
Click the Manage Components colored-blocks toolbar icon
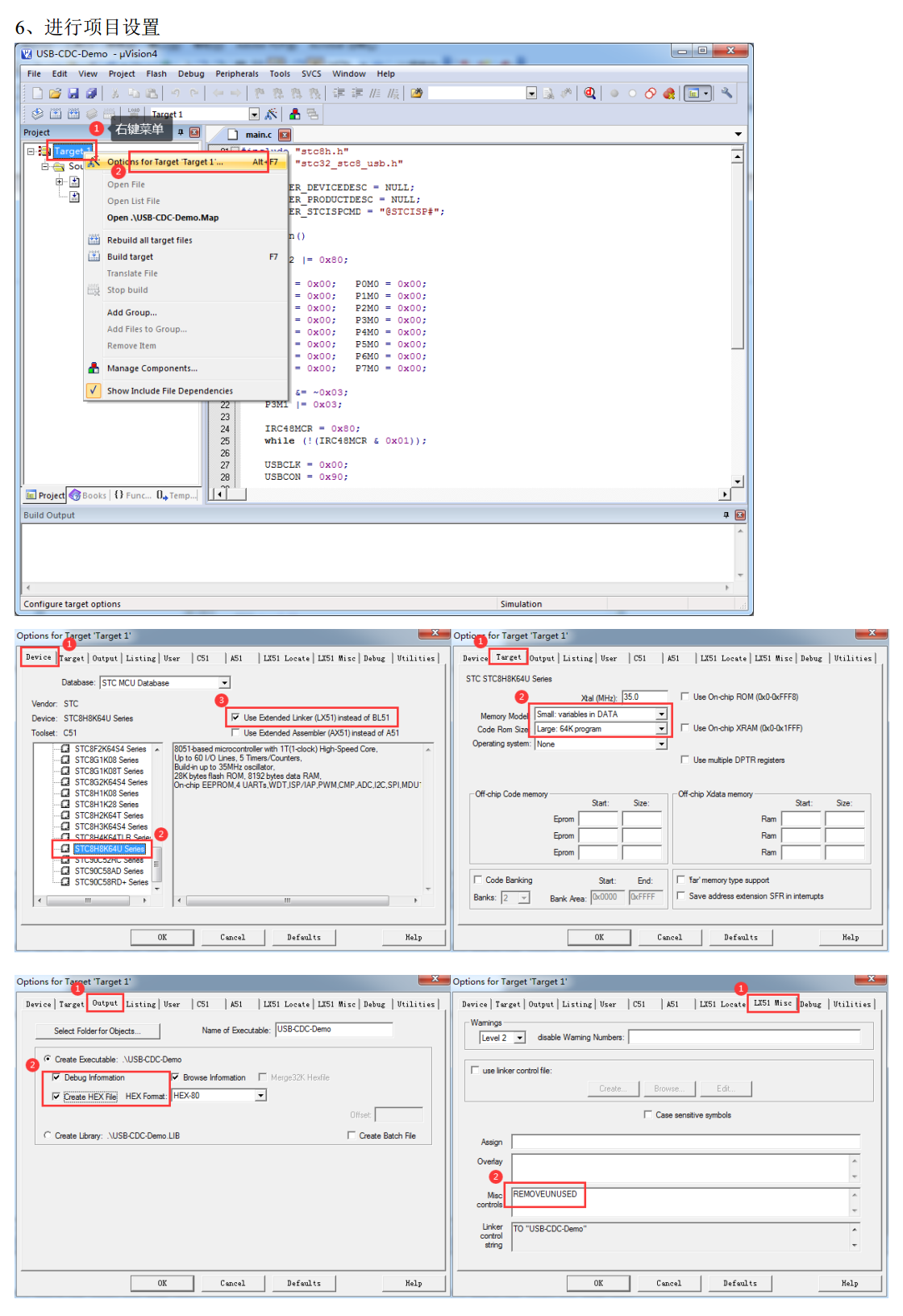coord(295,115)
